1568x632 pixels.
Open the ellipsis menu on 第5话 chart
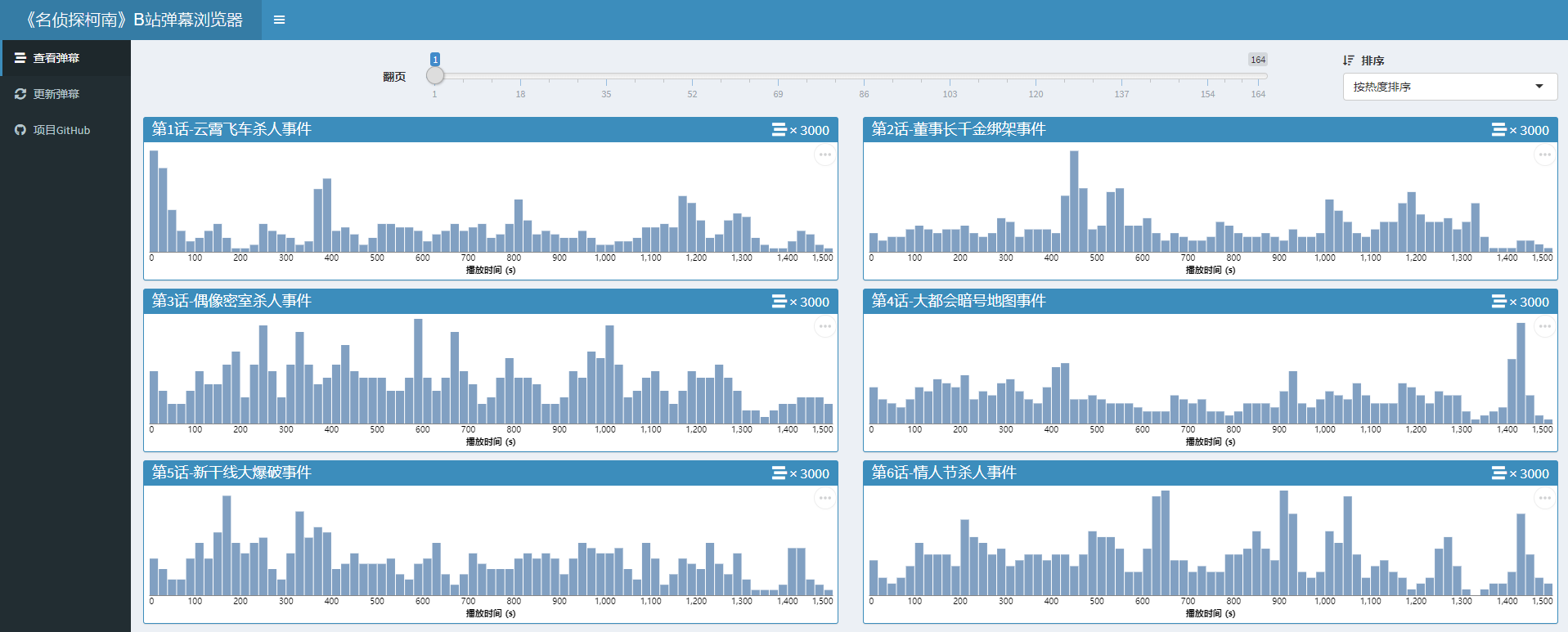point(824,498)
